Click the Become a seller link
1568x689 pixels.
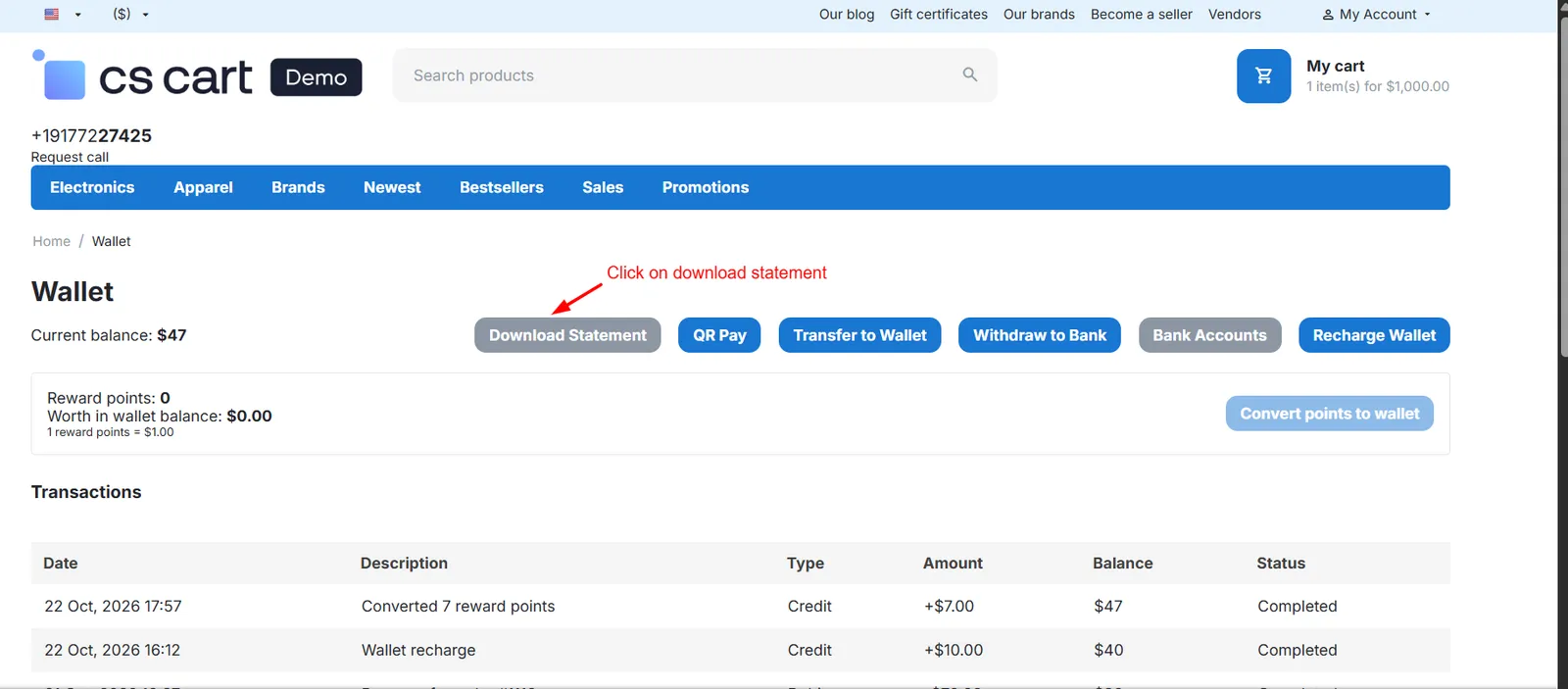pos(1142,15)
